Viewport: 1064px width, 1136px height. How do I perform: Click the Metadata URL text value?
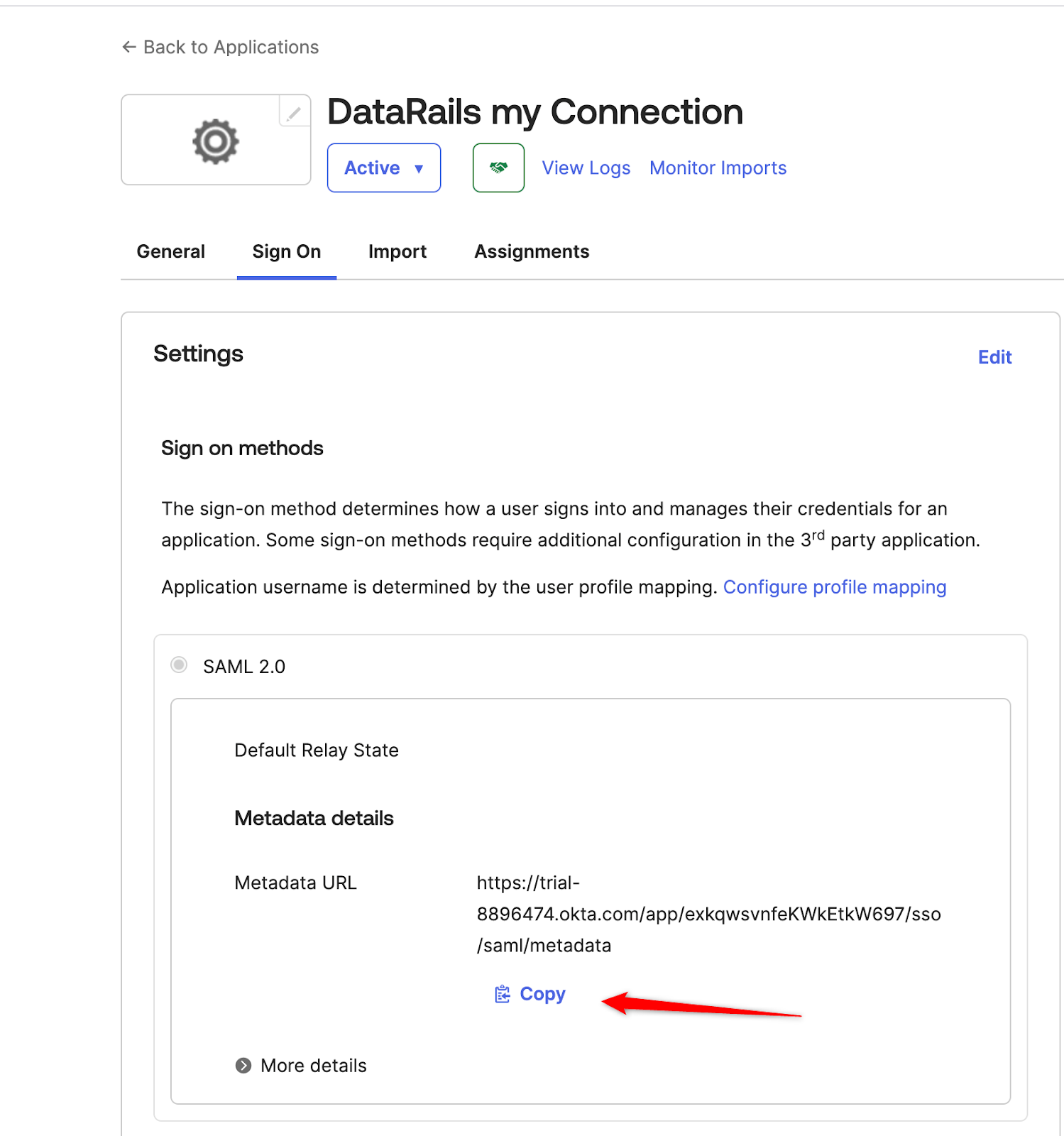[x=708, y=914]
